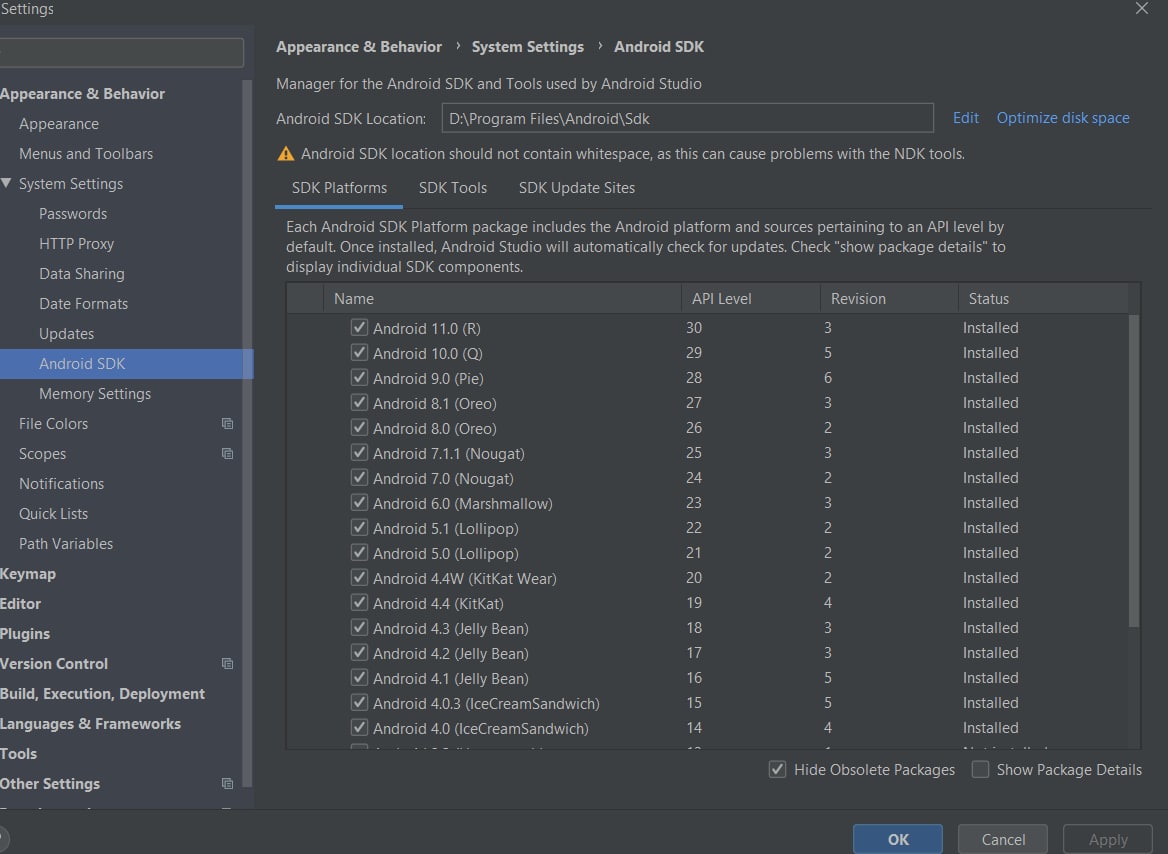1168x854 pixels.
Task: Click the Optimize disk space link
Action: (x=1063, y=118)
